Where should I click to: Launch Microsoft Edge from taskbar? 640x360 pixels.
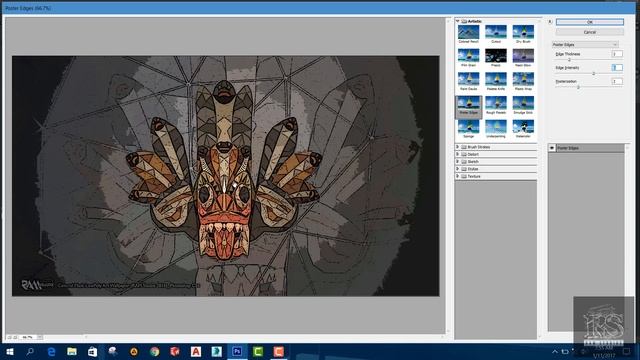[51, 351]
